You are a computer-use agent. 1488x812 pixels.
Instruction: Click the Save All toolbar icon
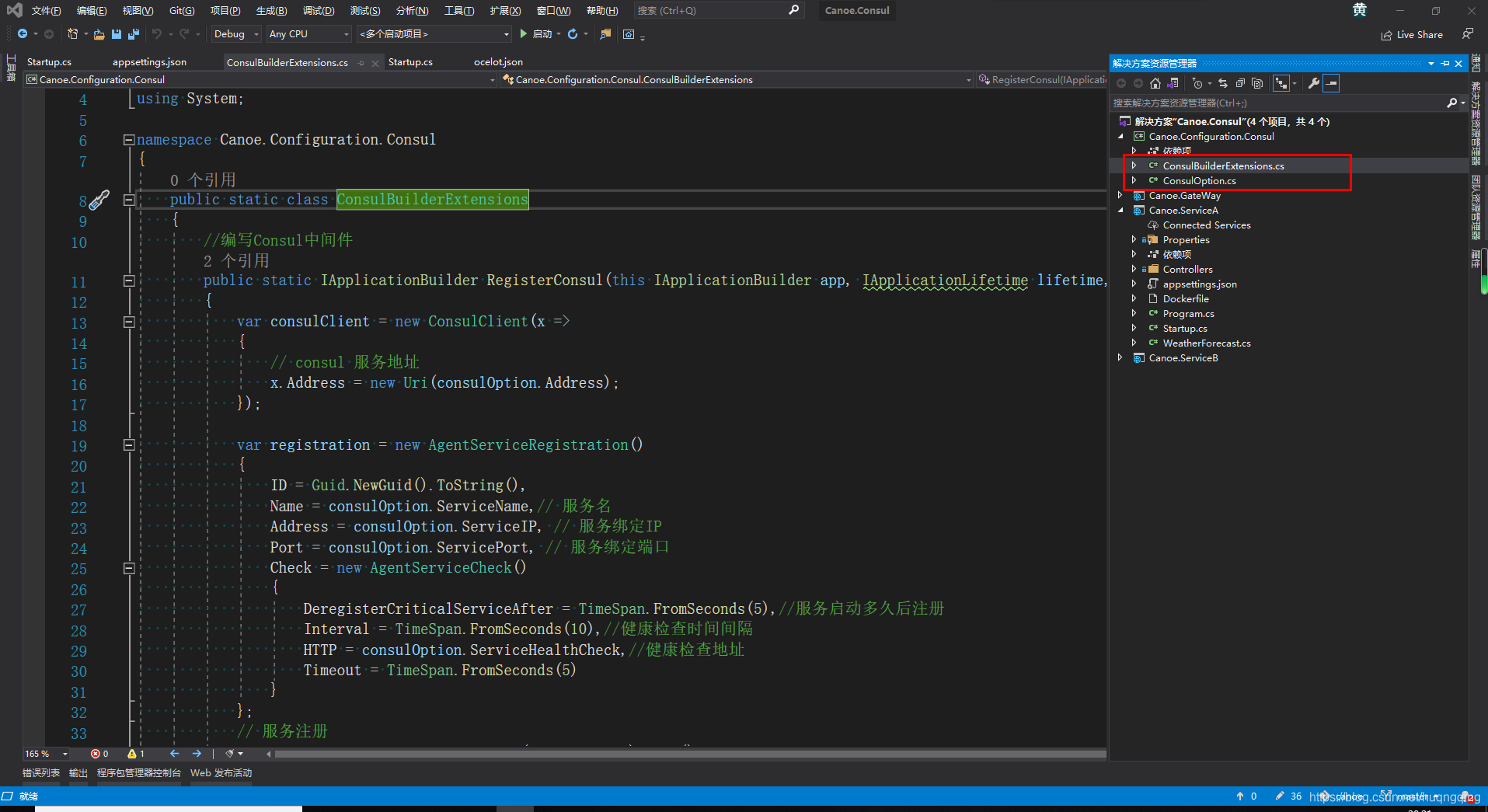[134, 34]
